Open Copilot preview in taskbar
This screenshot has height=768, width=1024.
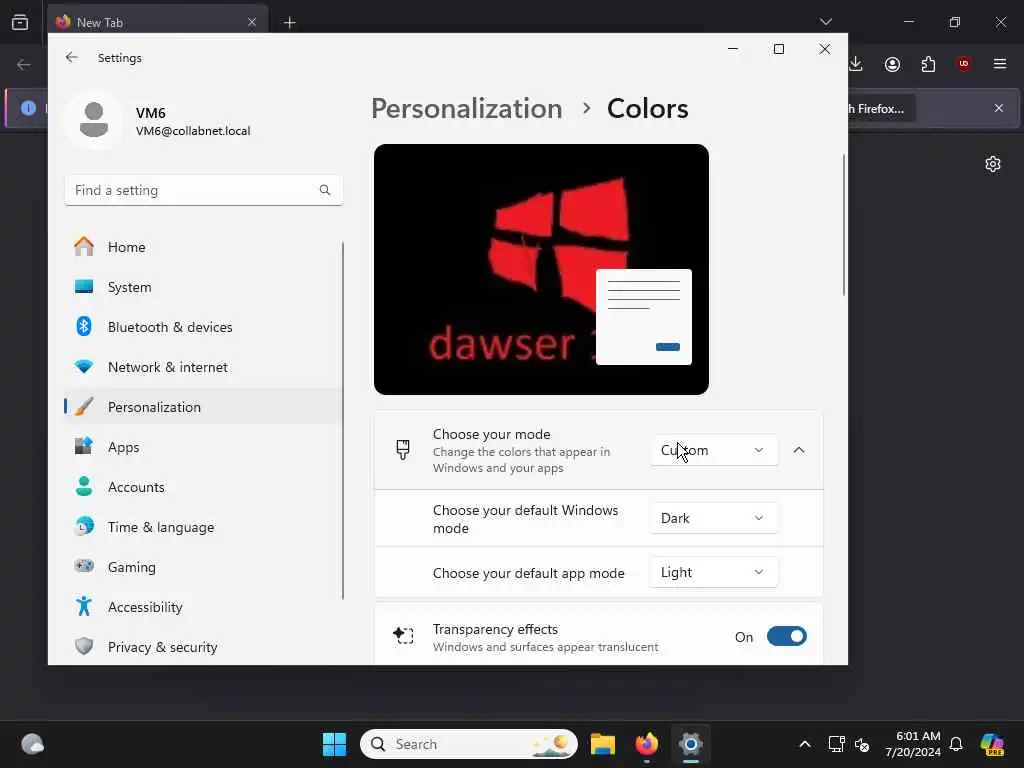click(x=992, y=744)
